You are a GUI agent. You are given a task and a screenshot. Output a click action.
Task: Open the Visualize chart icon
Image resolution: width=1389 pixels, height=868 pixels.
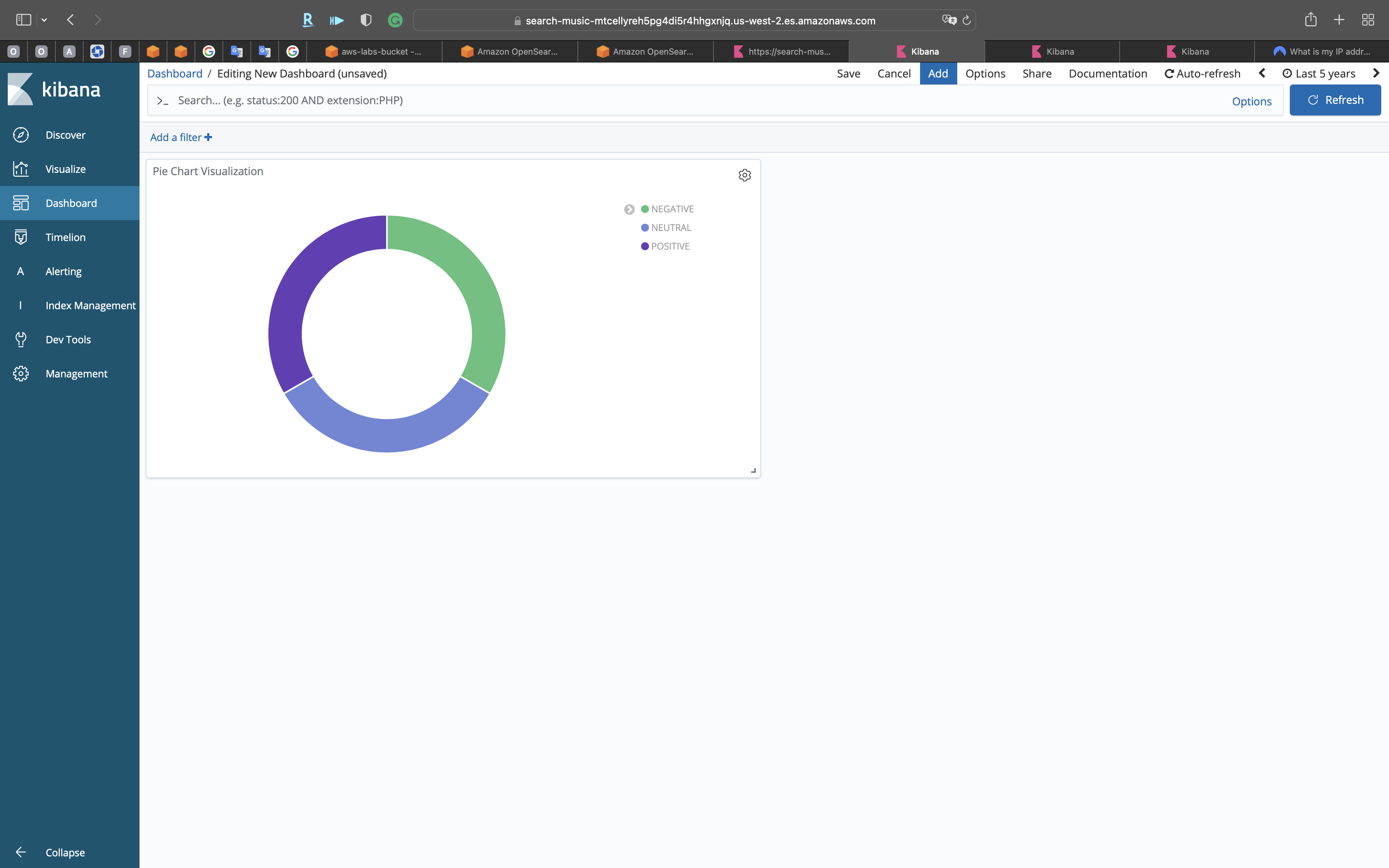(21, 169)
